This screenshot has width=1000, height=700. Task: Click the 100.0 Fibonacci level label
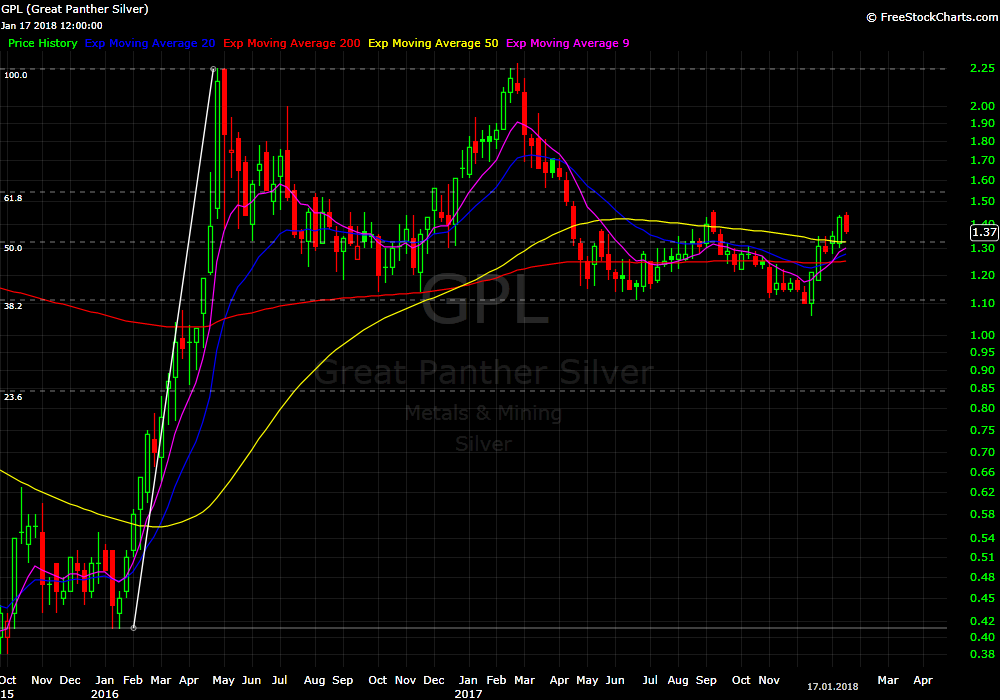tap(16, 75)
